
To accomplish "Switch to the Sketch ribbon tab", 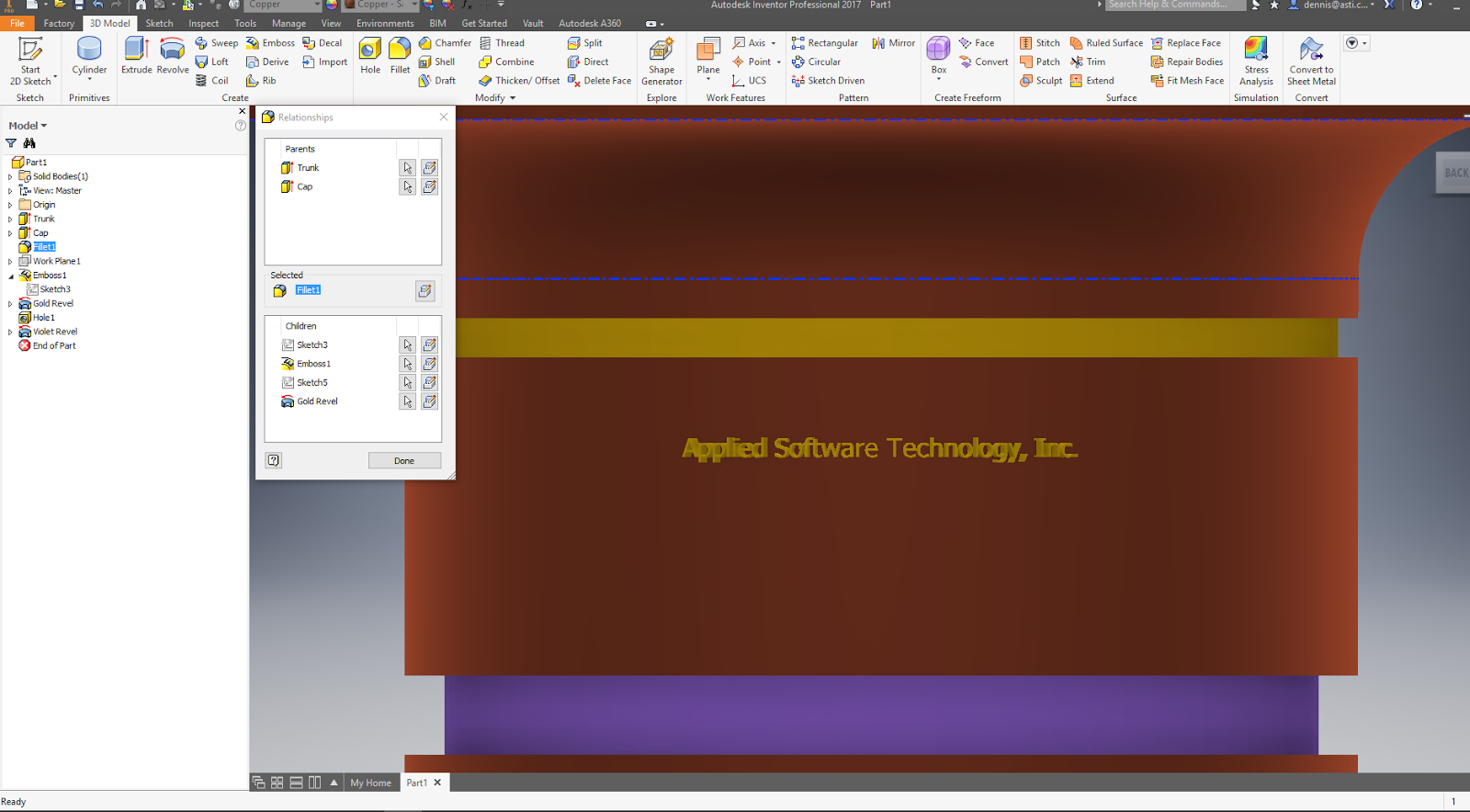I will pyautogui.click(x=159, y=23).
